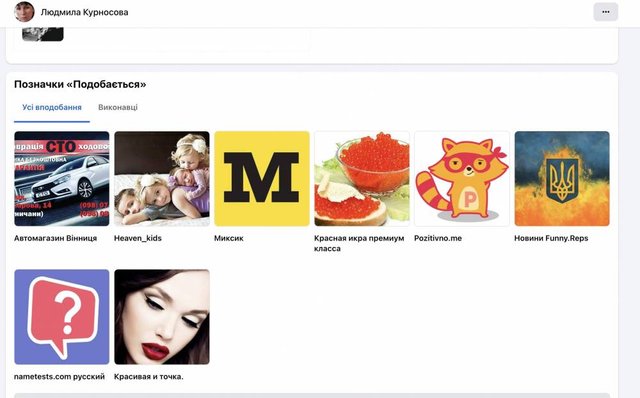This screenshot has width=640, height=398.
Task: Open Новини Funny.Reps trident emblem image
Action: click(x=562, y=178)
